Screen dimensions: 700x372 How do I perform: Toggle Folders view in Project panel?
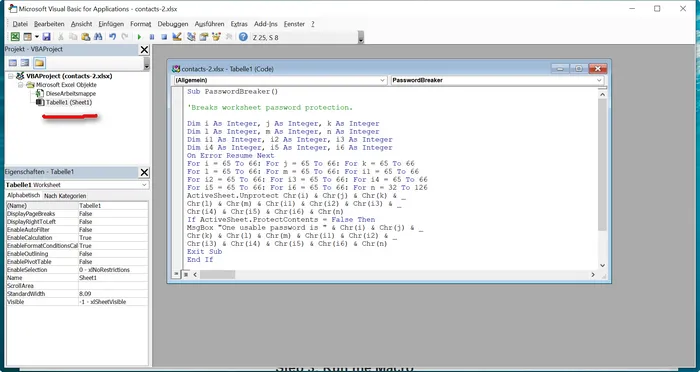[x=39, y=63]
